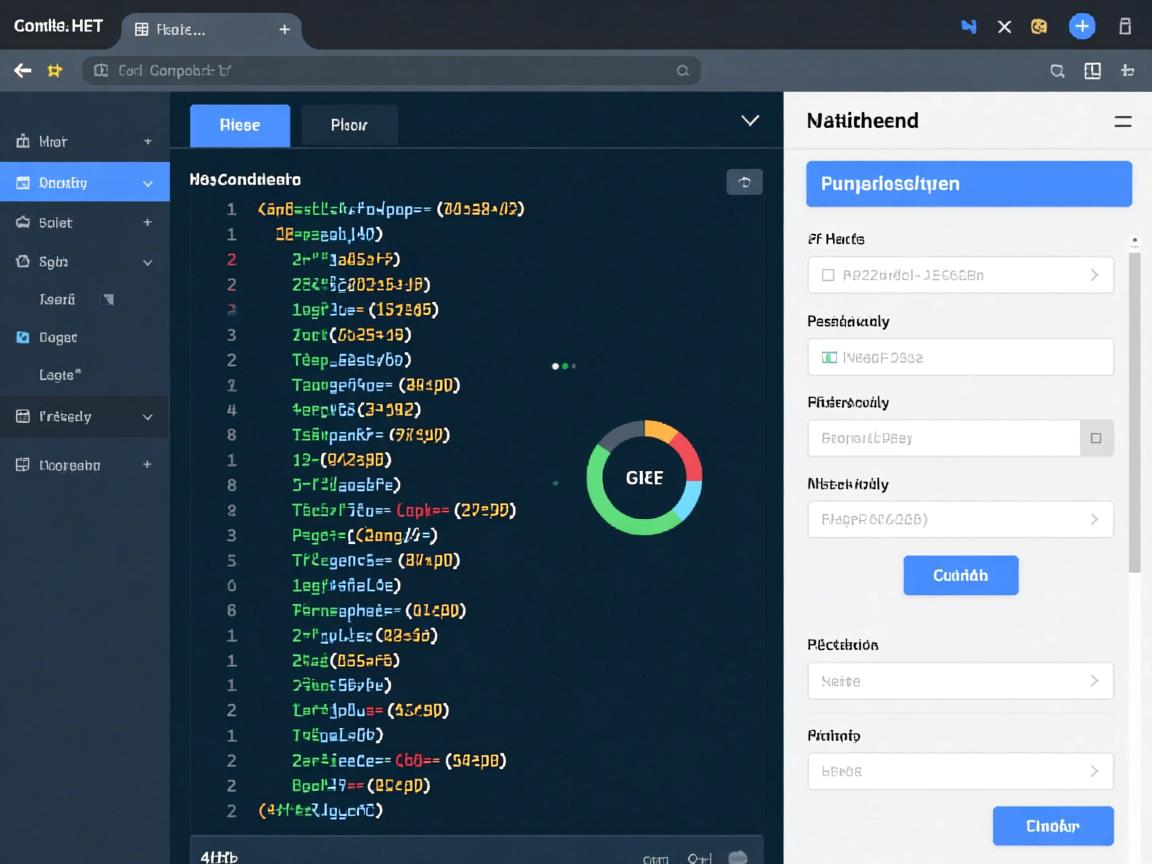Open a new tab with the plus icon
1152x864 pixels.
tap(284, 29)
